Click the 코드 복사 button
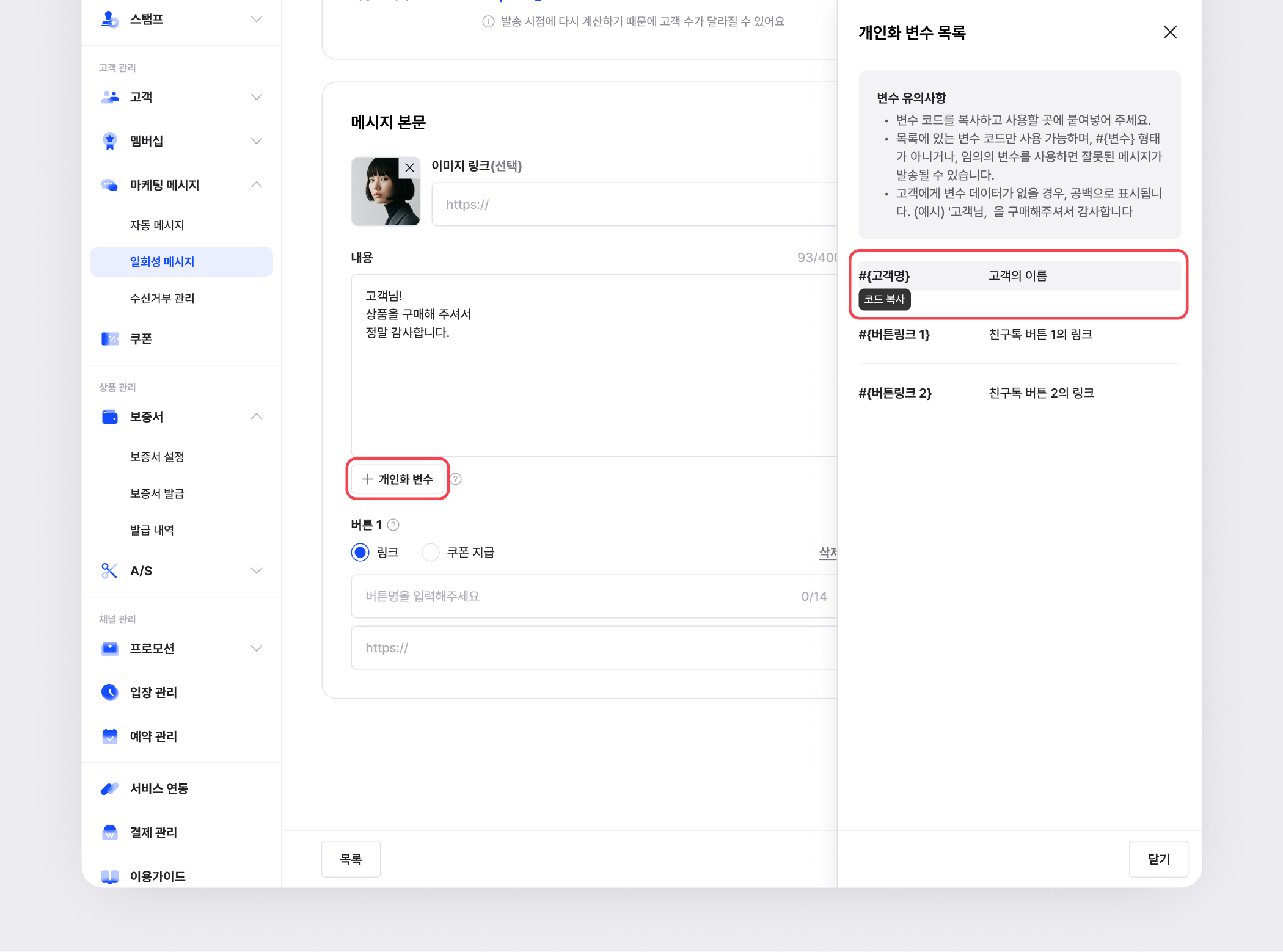The height and width of the screenshot is (952, 1283). [x=884, y=299]
